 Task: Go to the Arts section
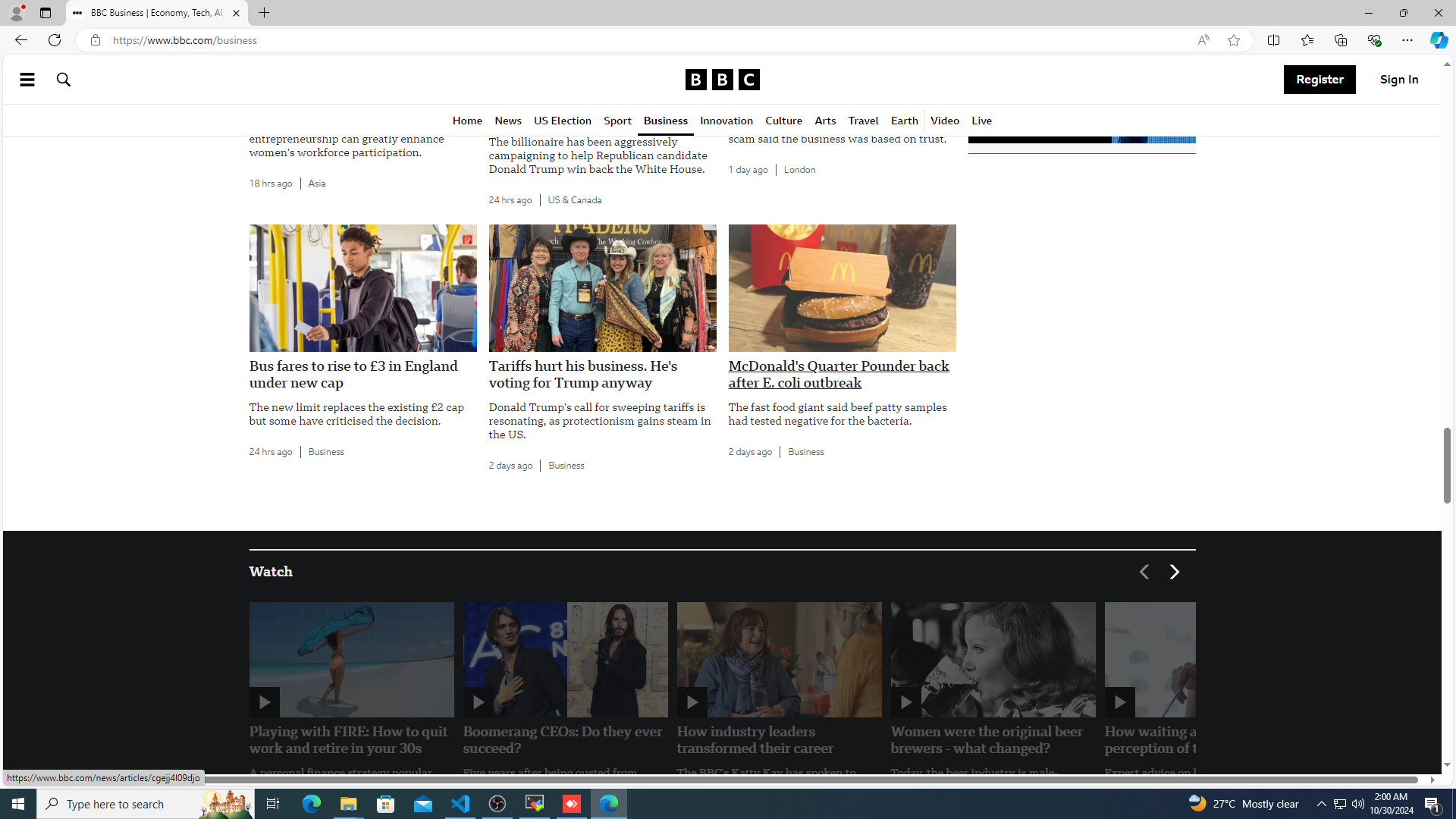(825, 121)
